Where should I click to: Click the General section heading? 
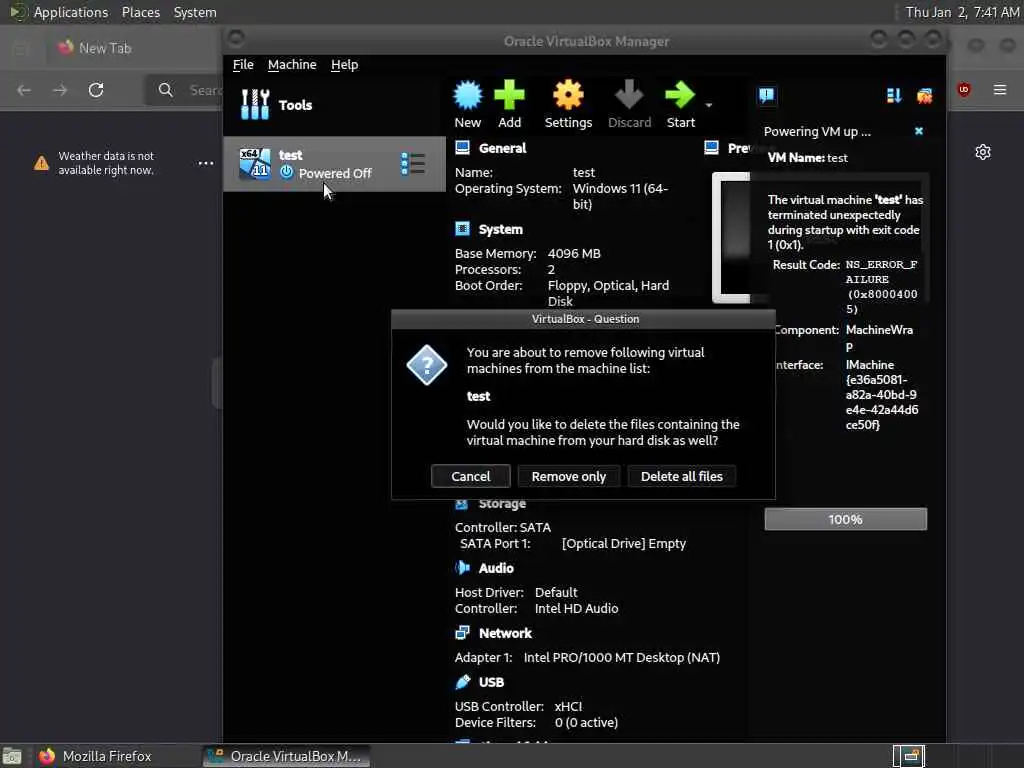click(x=502, y=148)
